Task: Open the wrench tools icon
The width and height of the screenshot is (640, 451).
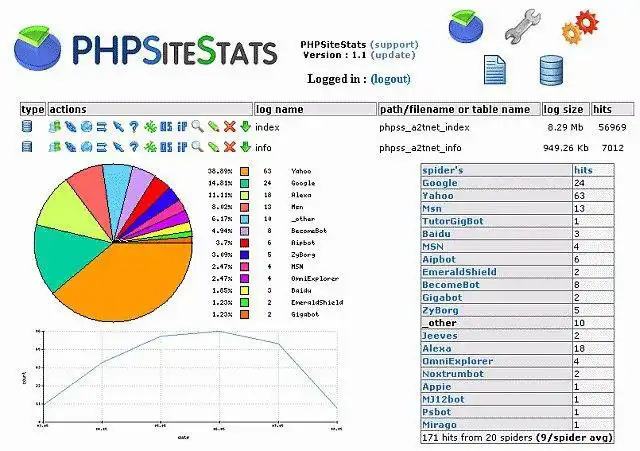Action: coord(523,27)
